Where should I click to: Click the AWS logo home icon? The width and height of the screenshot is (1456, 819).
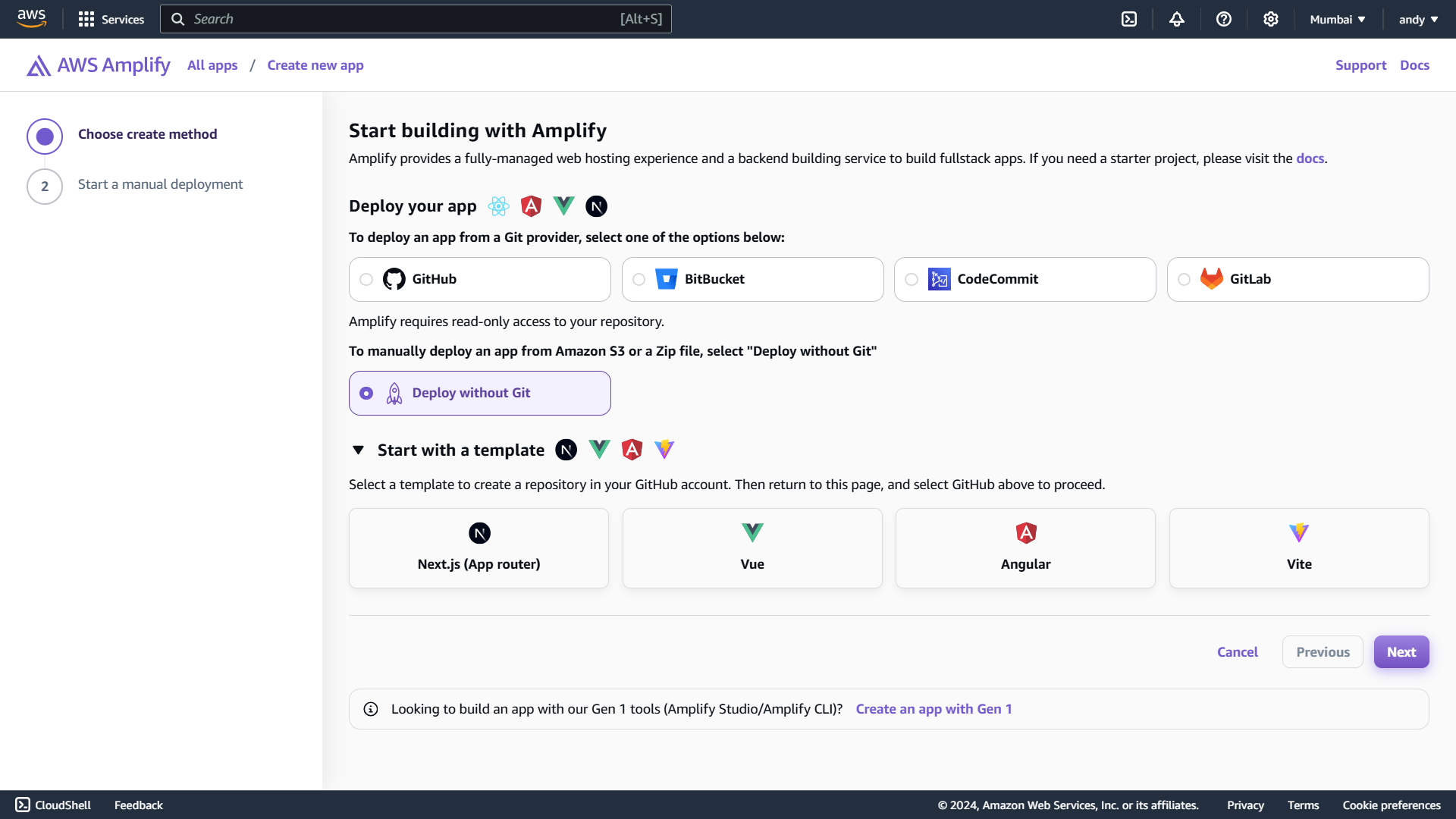(31, 19)
